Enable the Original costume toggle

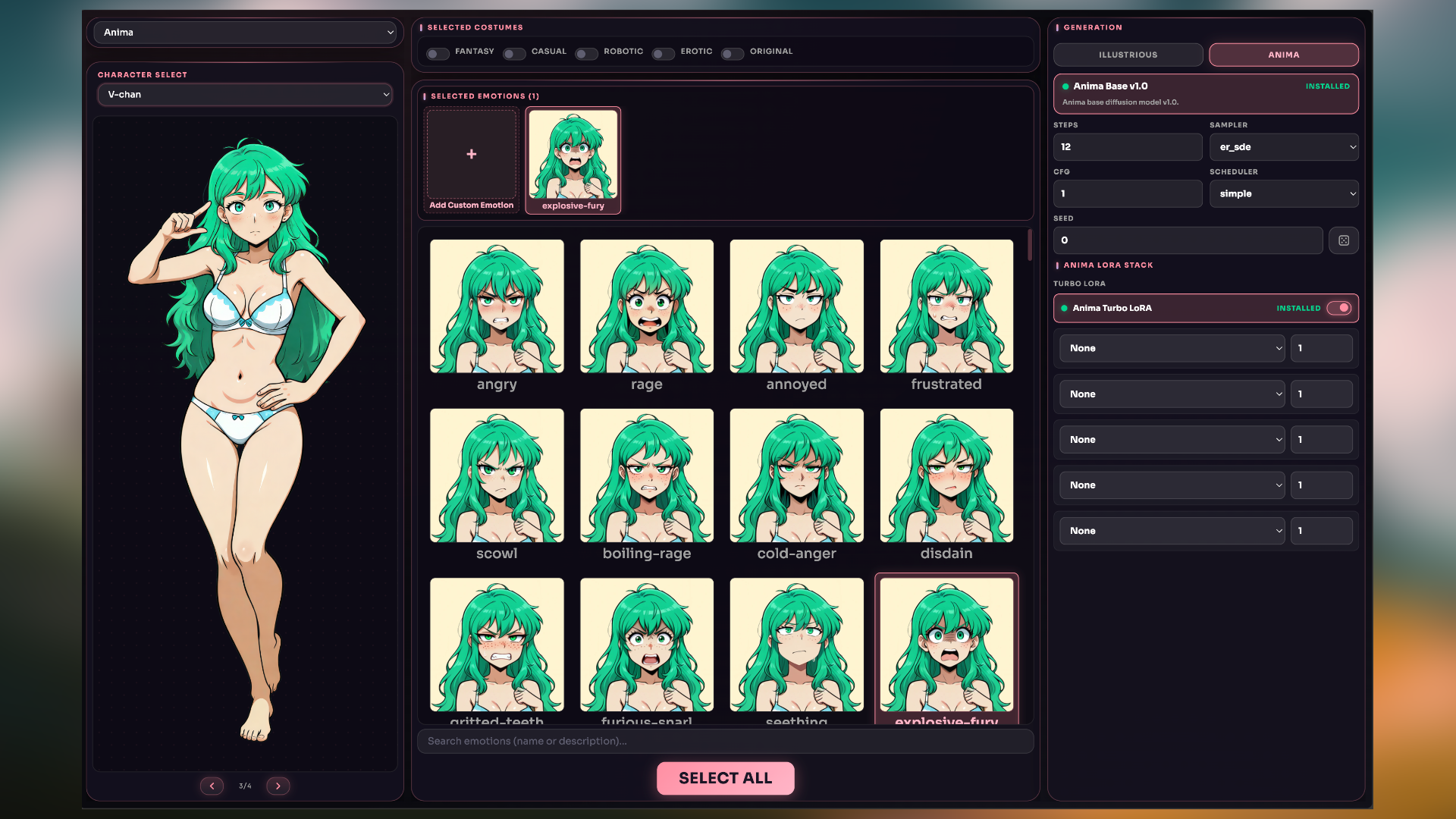pos(732,54)
